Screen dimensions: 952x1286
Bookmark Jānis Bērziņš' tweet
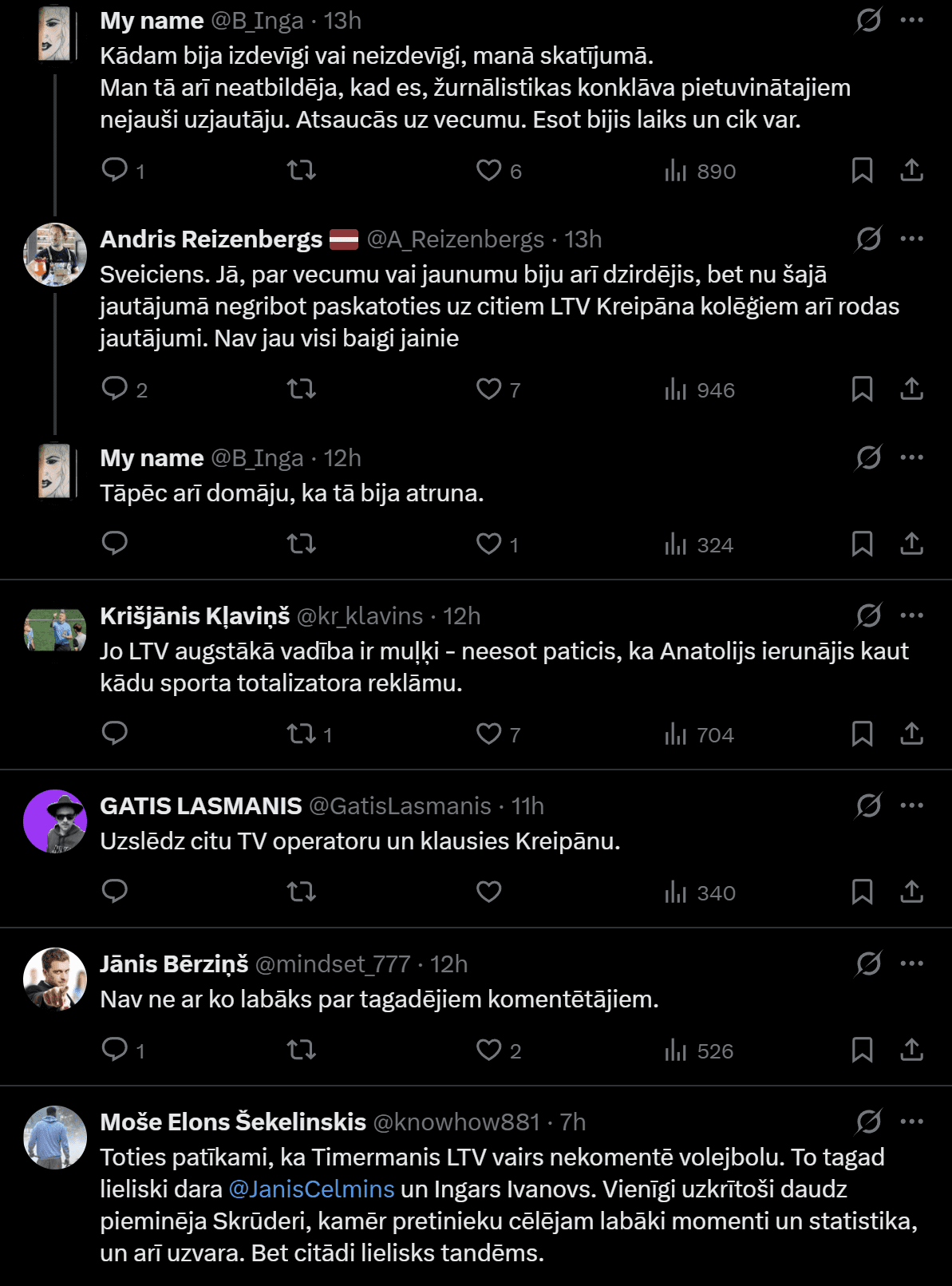(x=862, y=1050)
